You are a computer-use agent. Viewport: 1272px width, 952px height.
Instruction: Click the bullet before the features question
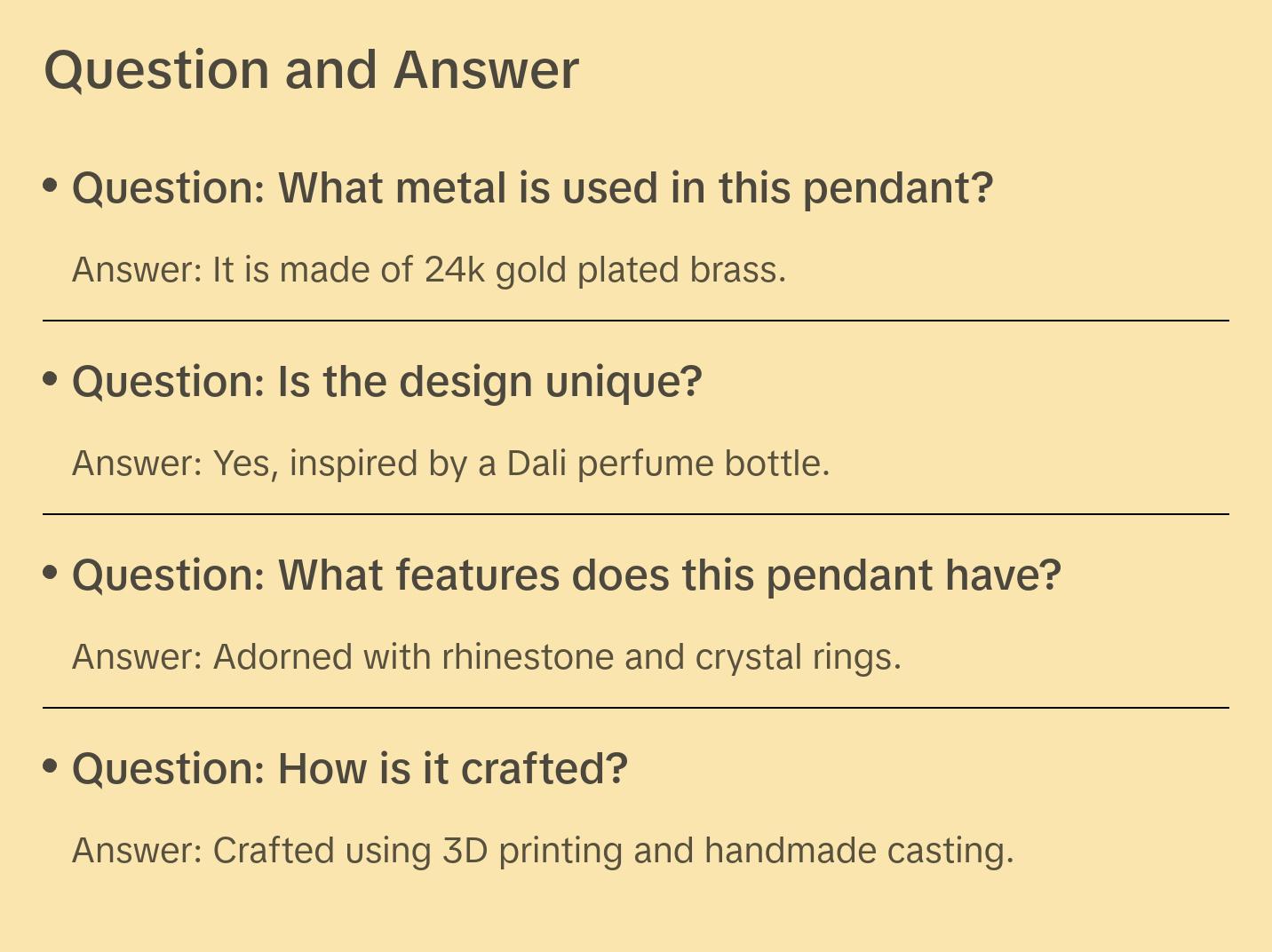pos(51,573)
